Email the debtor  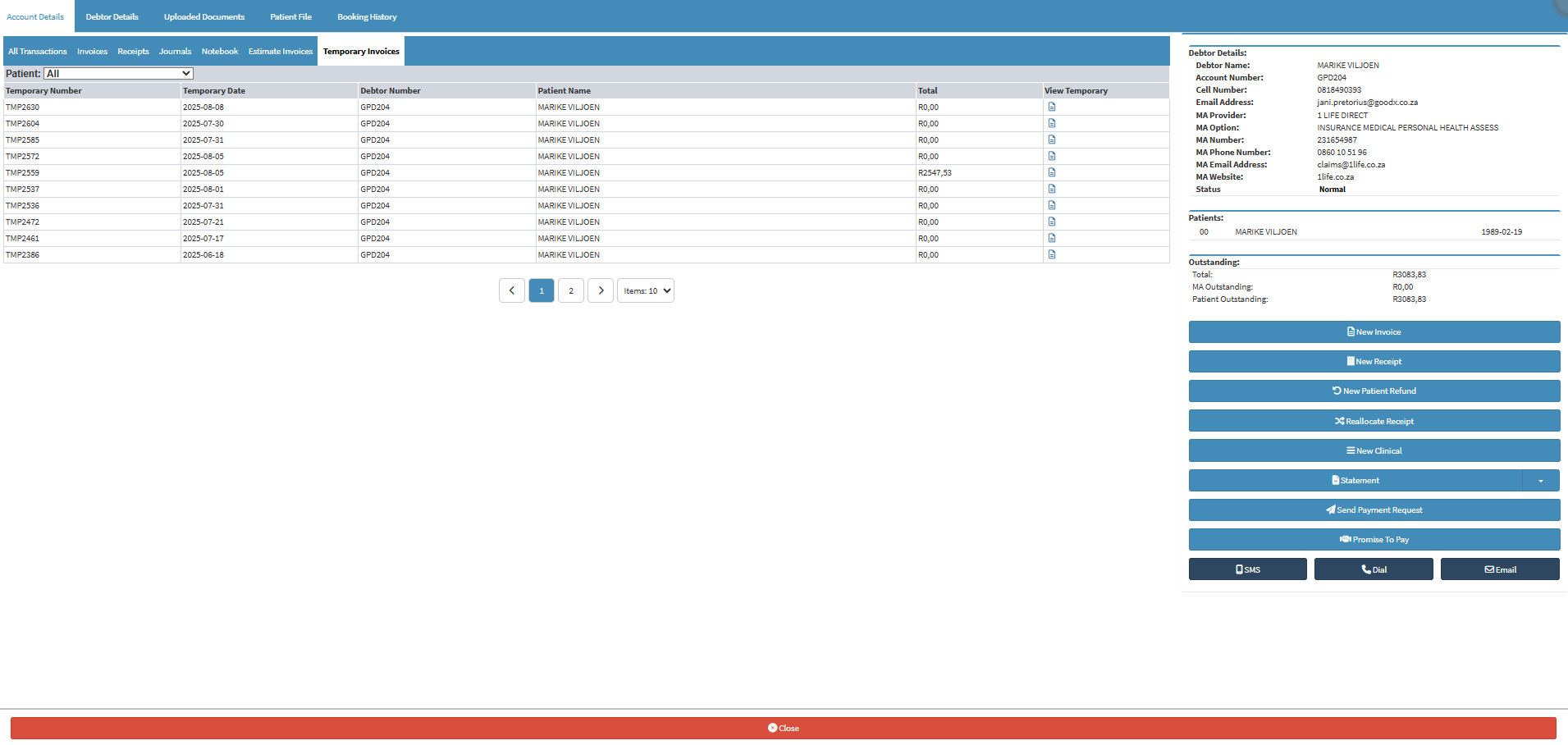tap(1500, 569)
